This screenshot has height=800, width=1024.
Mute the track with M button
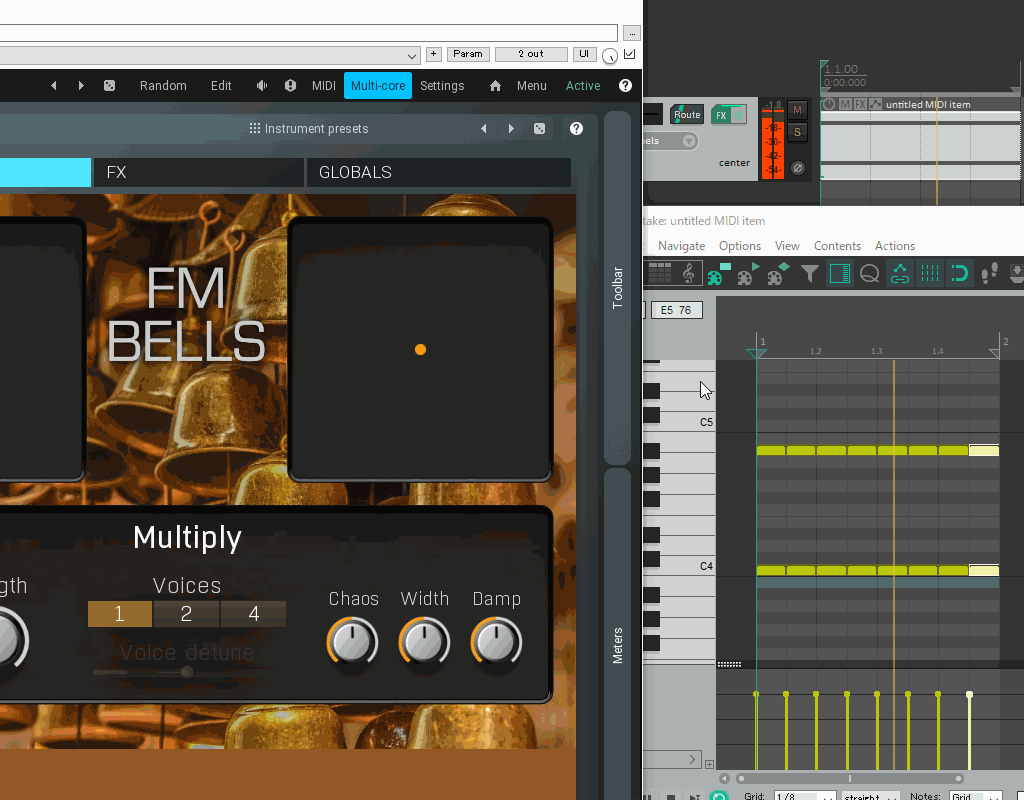coord(797,110)
